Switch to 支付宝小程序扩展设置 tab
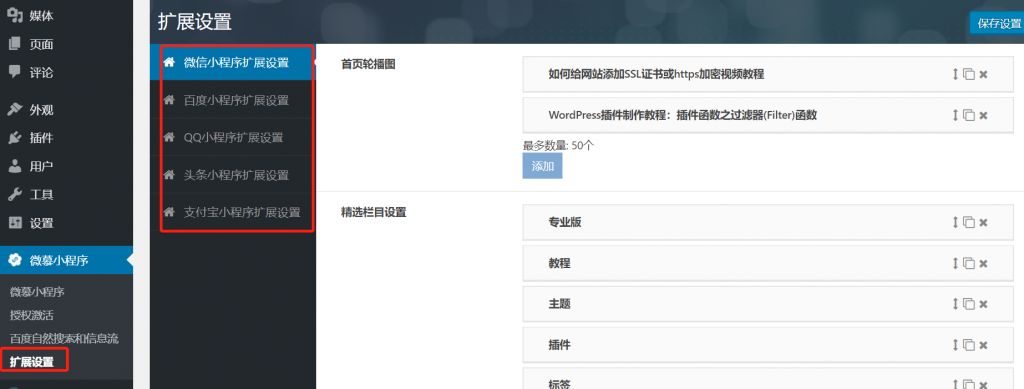1024x389 pixels. click(232, 212)
